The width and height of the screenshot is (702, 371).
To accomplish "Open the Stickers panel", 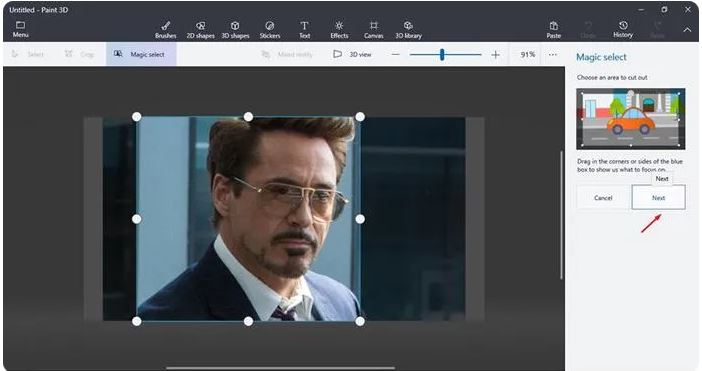I will pos(270,30).
